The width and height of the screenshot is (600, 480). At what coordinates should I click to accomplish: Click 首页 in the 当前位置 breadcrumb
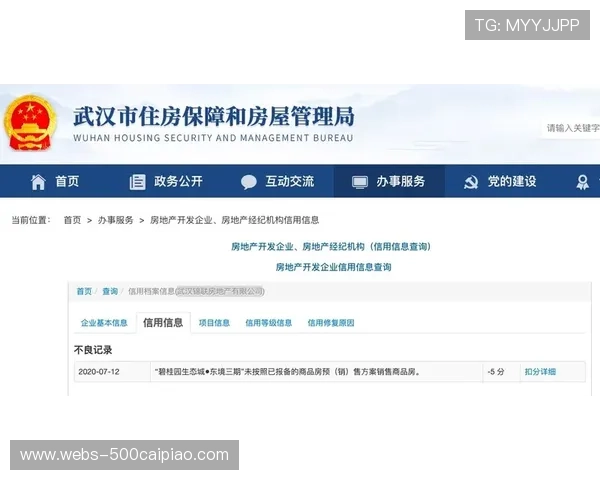pos(72,220)
